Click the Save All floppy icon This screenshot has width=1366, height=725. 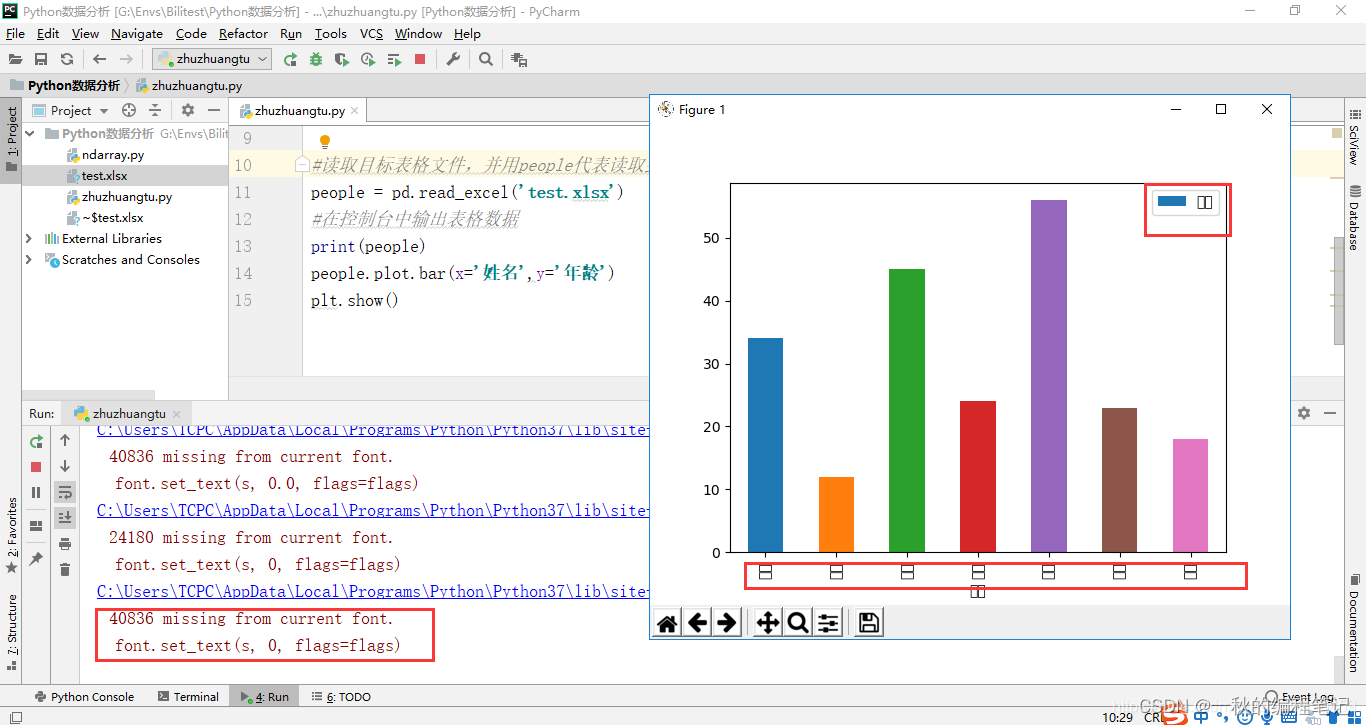(x=41, y=59)
